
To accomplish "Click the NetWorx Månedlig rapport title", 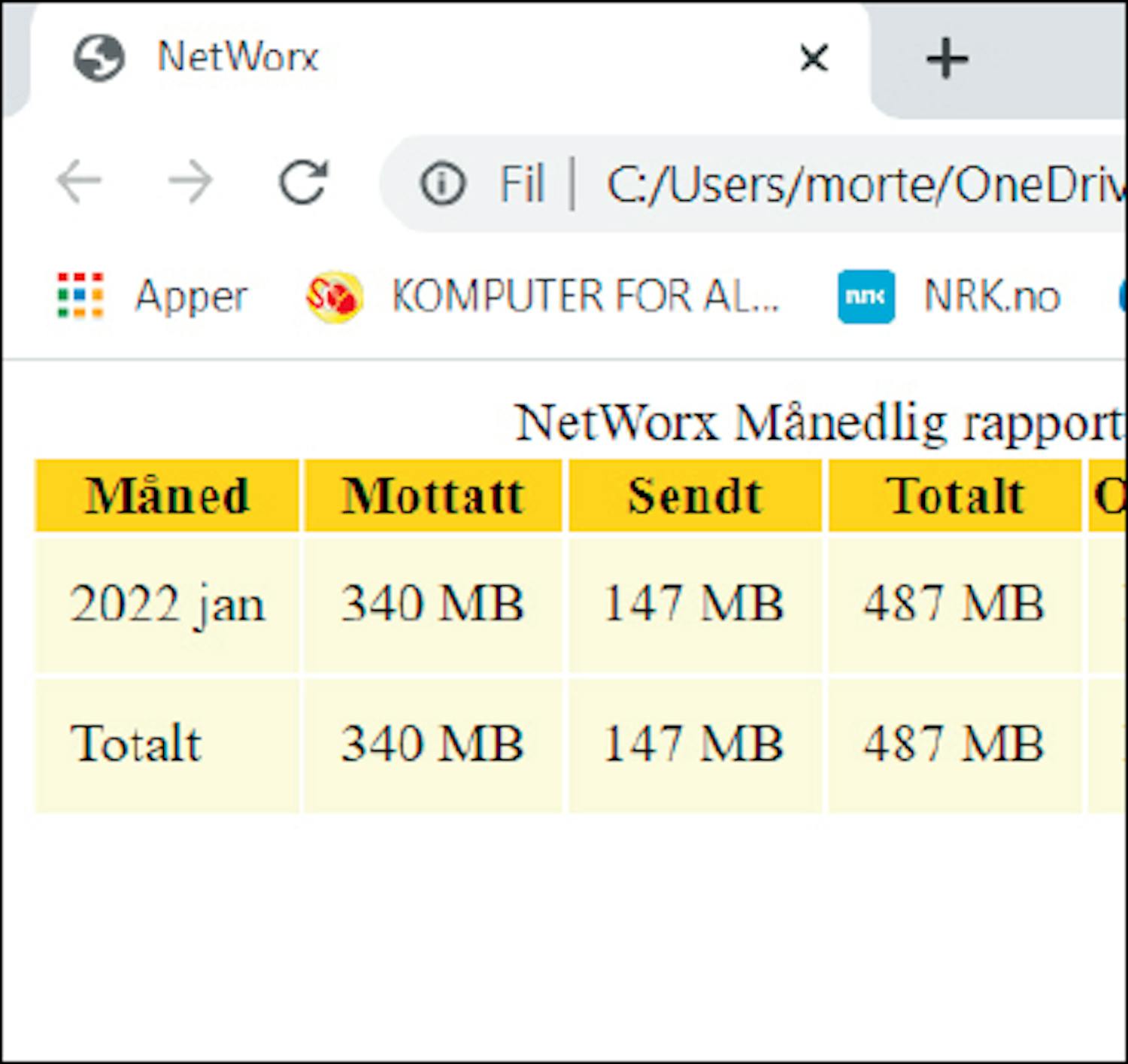I will 818,423.
